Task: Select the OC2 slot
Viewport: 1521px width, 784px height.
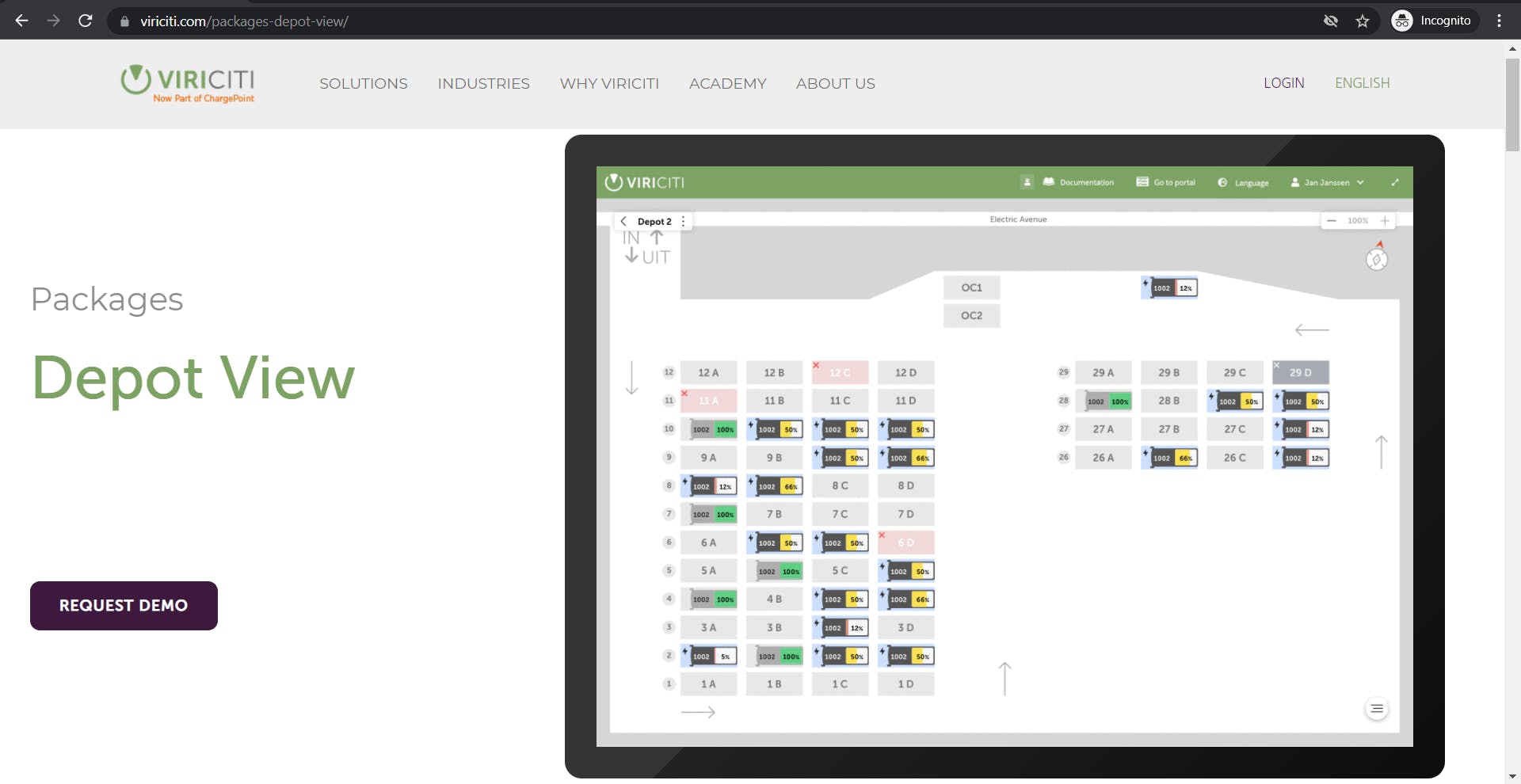Action: coord(971,315)
